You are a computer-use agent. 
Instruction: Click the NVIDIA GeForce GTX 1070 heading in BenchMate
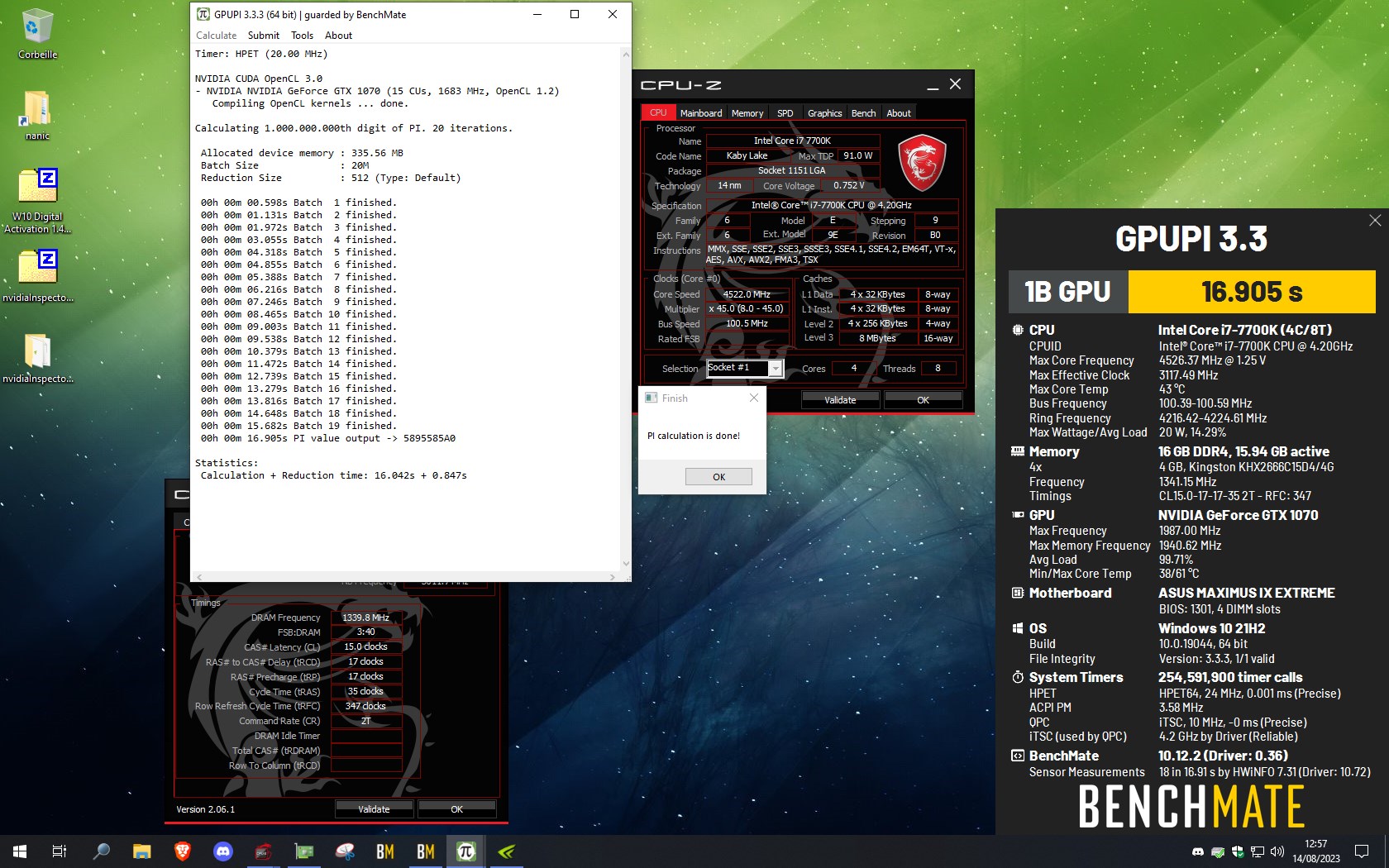coord(1238,515)
